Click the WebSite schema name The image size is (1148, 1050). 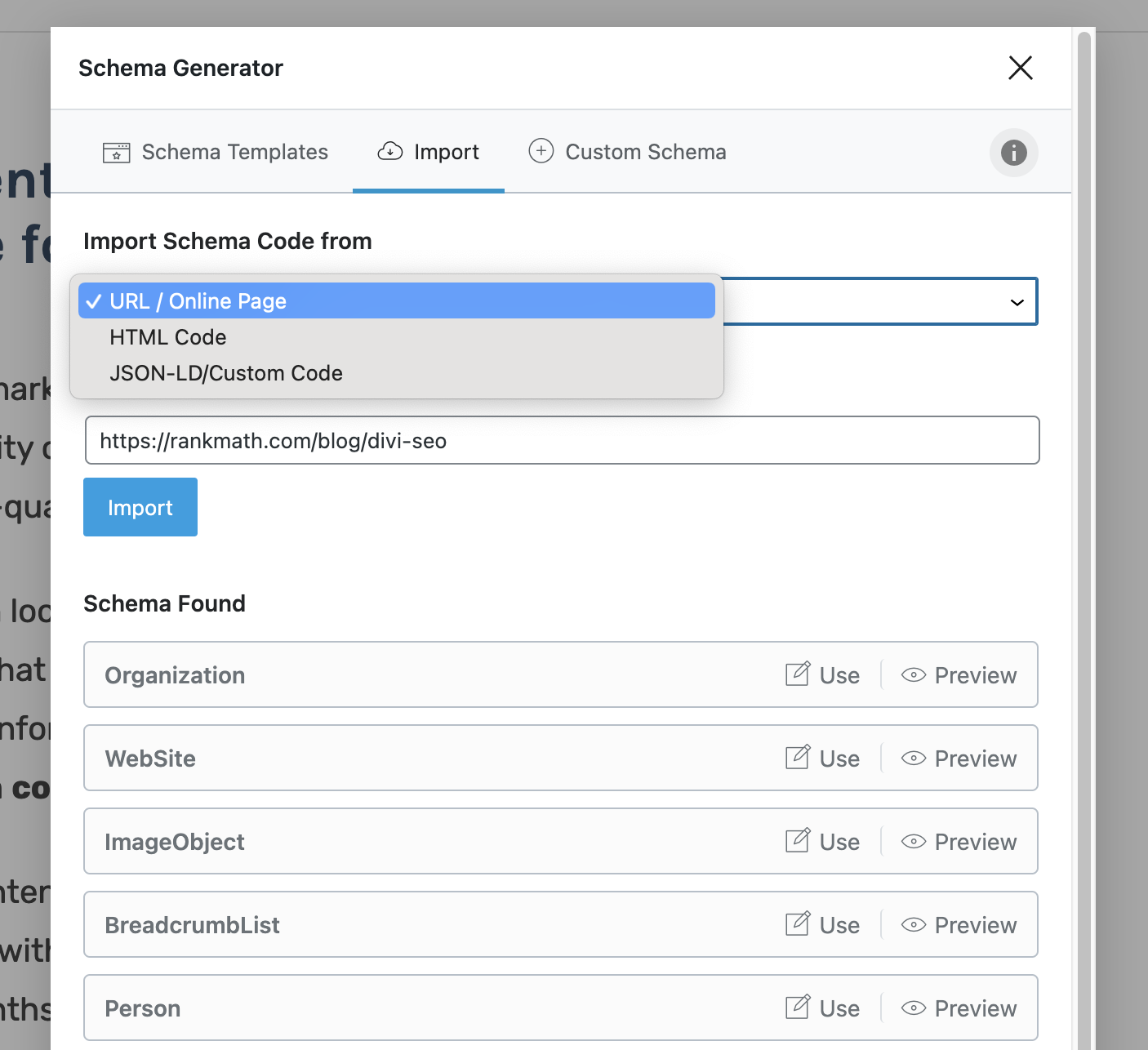150,759
